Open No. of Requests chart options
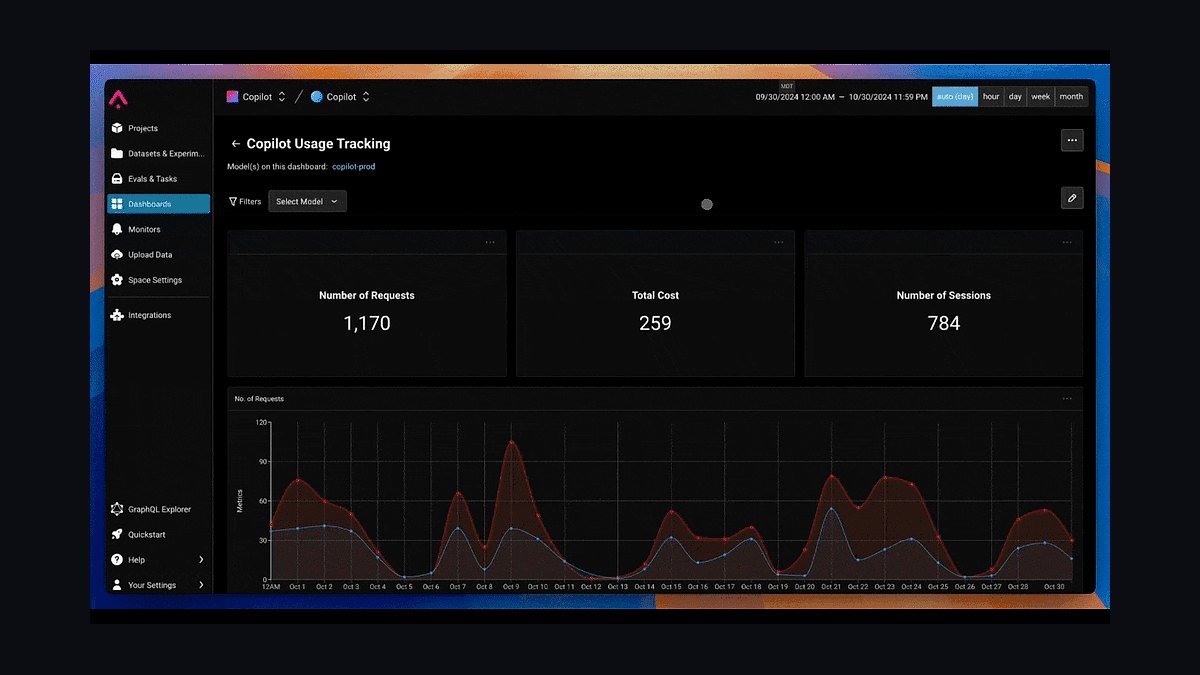This screenshot has width=1200, height=675. click(x=1067, y=398)
